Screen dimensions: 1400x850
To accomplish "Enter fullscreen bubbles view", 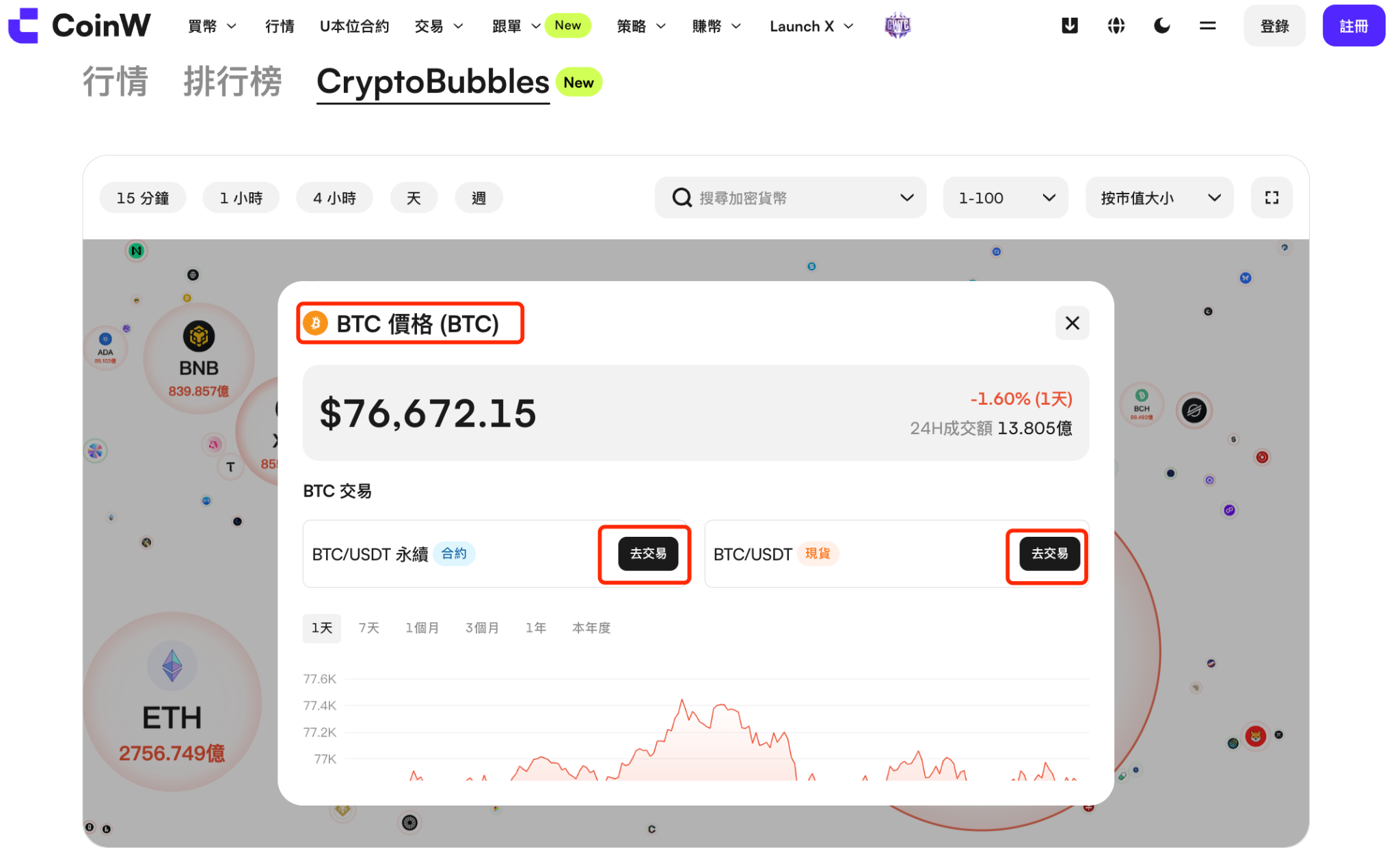I will tap(1271, 198).
